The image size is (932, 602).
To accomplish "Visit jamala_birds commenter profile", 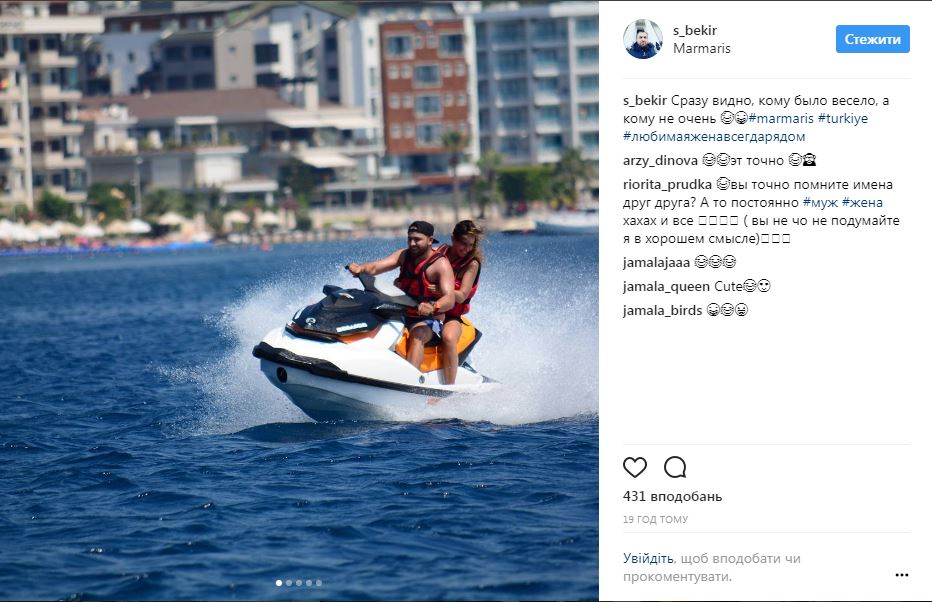I will point(662,310).
